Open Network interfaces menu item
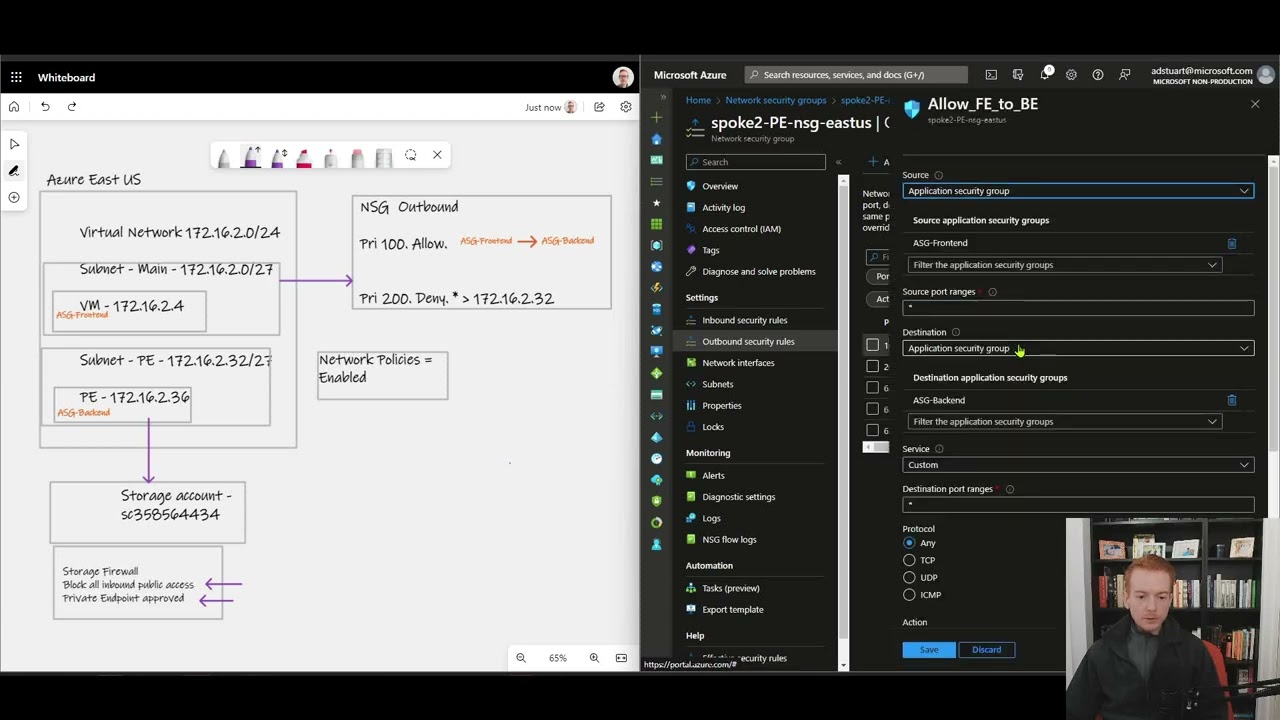1280x720 pixels. coord(738,363)
